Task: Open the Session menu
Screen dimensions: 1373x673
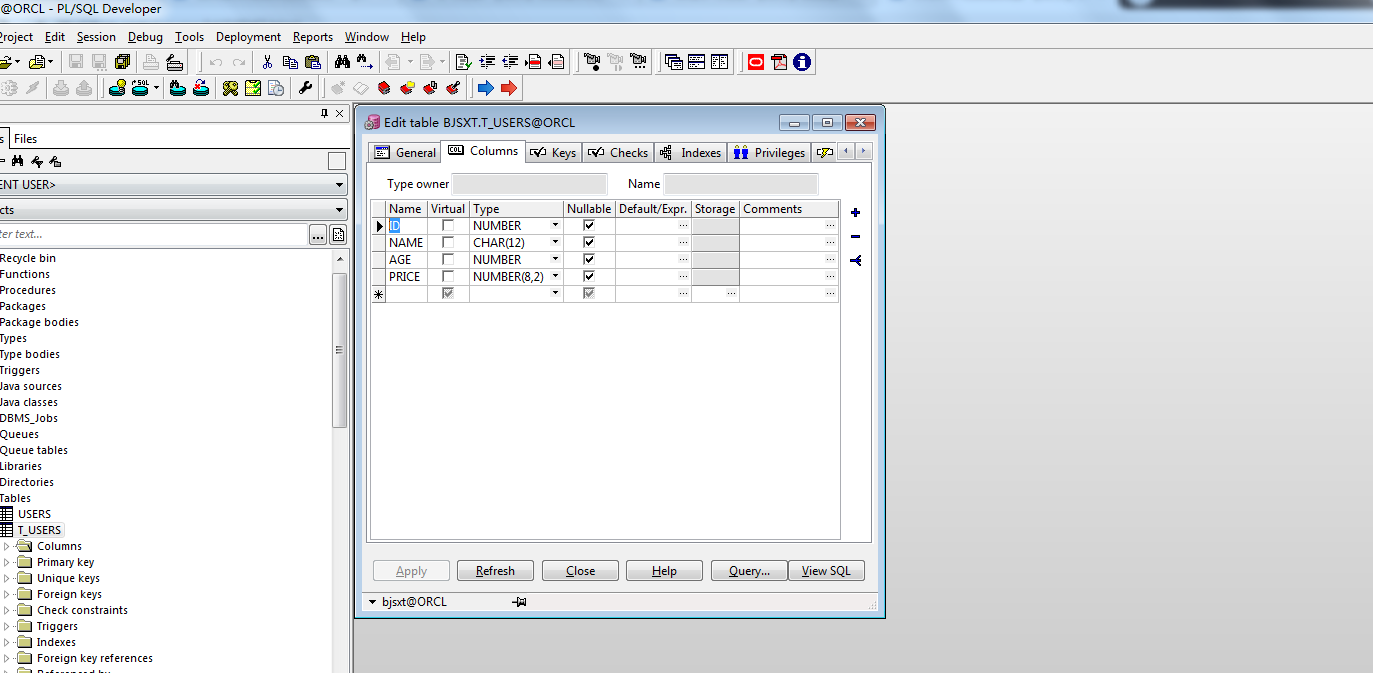Action: (96, 37)
